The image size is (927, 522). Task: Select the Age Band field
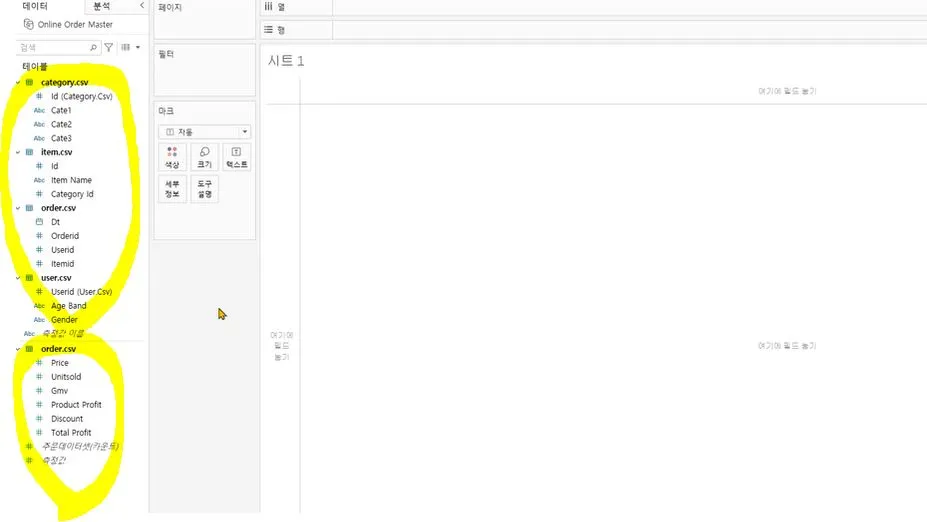click(69, 306)
